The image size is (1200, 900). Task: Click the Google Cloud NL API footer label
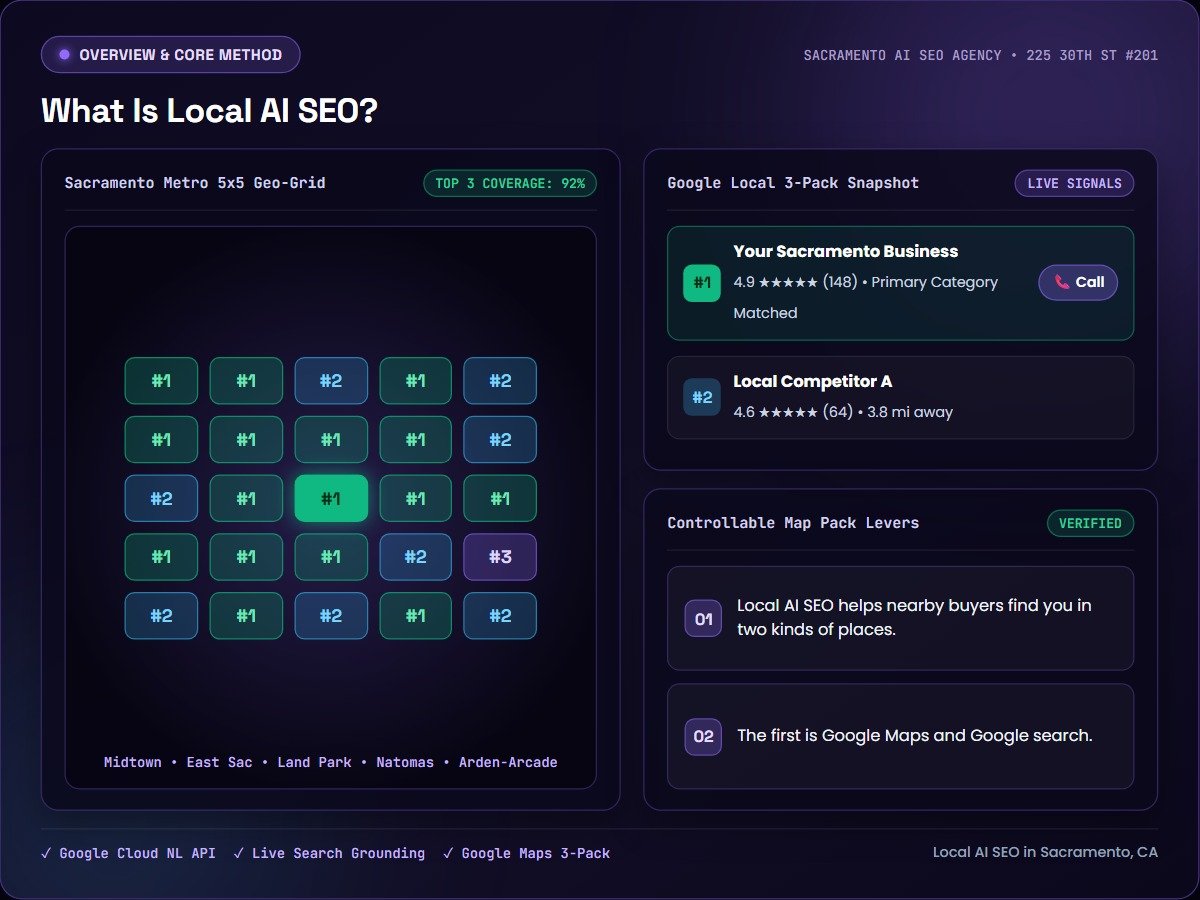pyautogui.click(x=137, y=853)
